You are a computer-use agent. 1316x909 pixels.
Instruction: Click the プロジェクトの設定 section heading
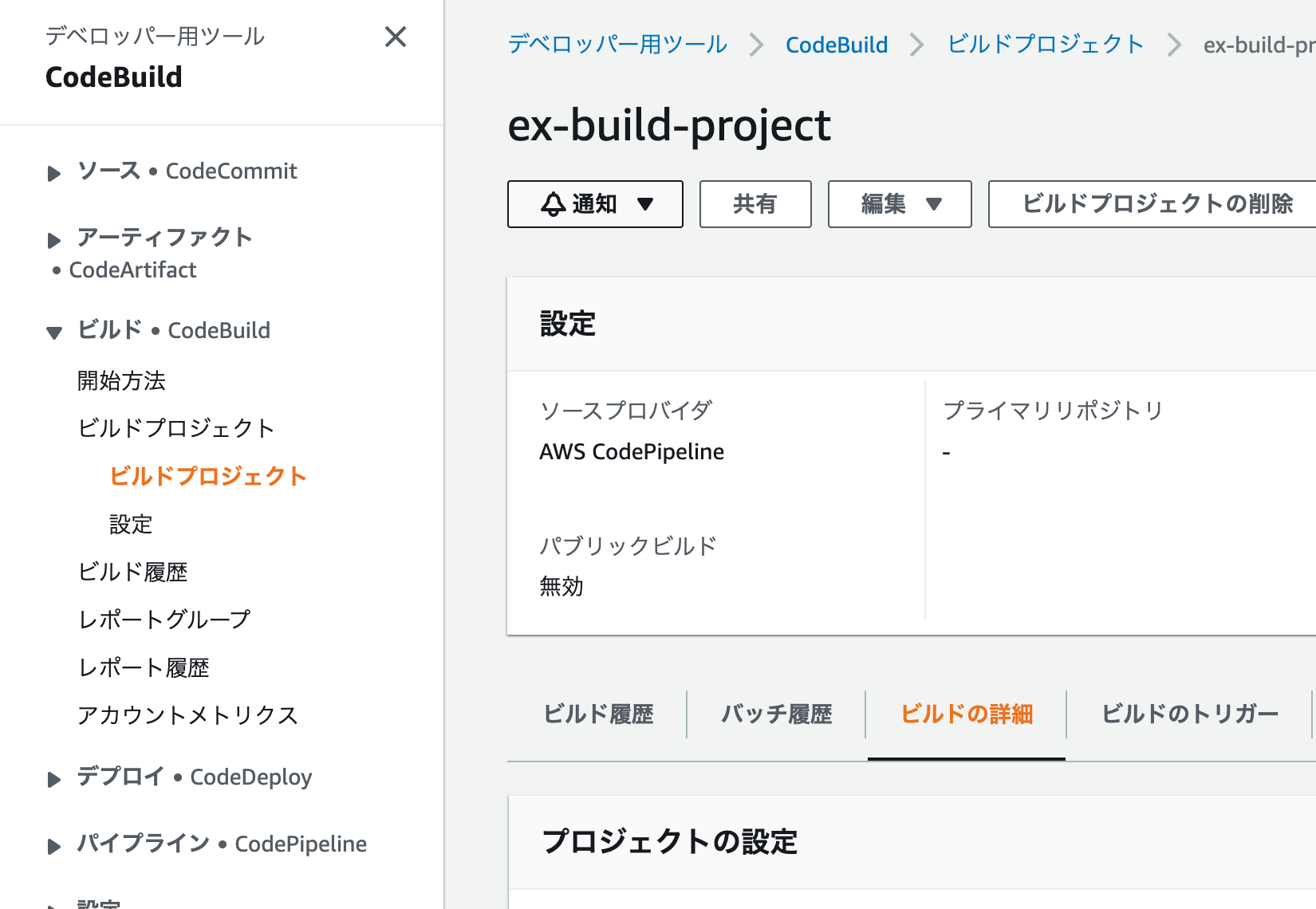pos(670,842)
